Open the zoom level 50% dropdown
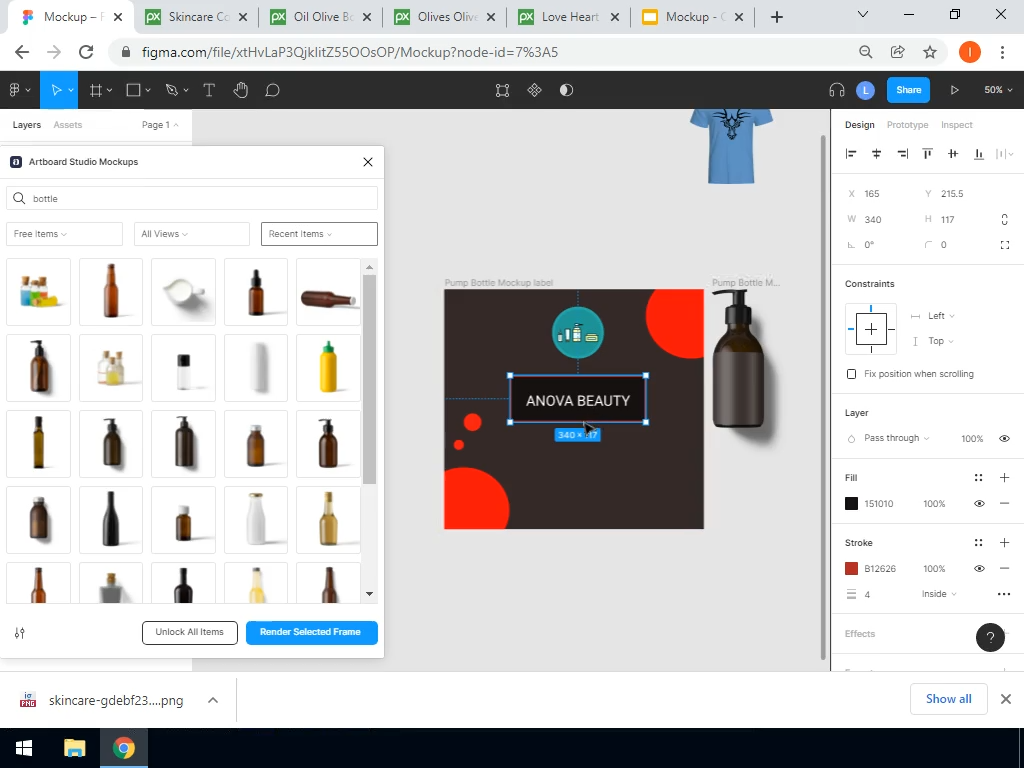 pos(997,90)
